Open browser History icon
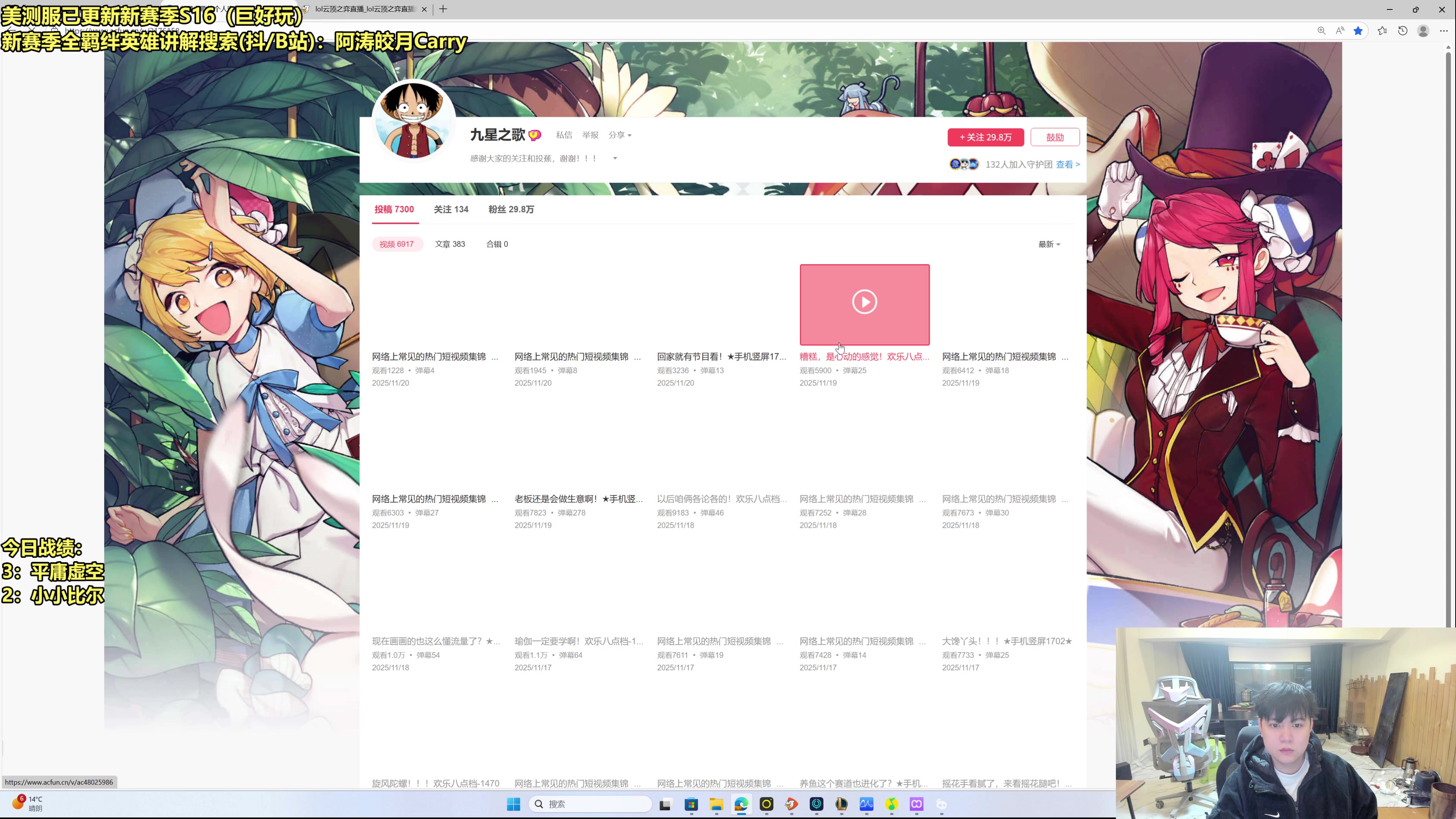Image resolution: width=1456 pixels, height=819 pixels. (x=1402, y=30)
